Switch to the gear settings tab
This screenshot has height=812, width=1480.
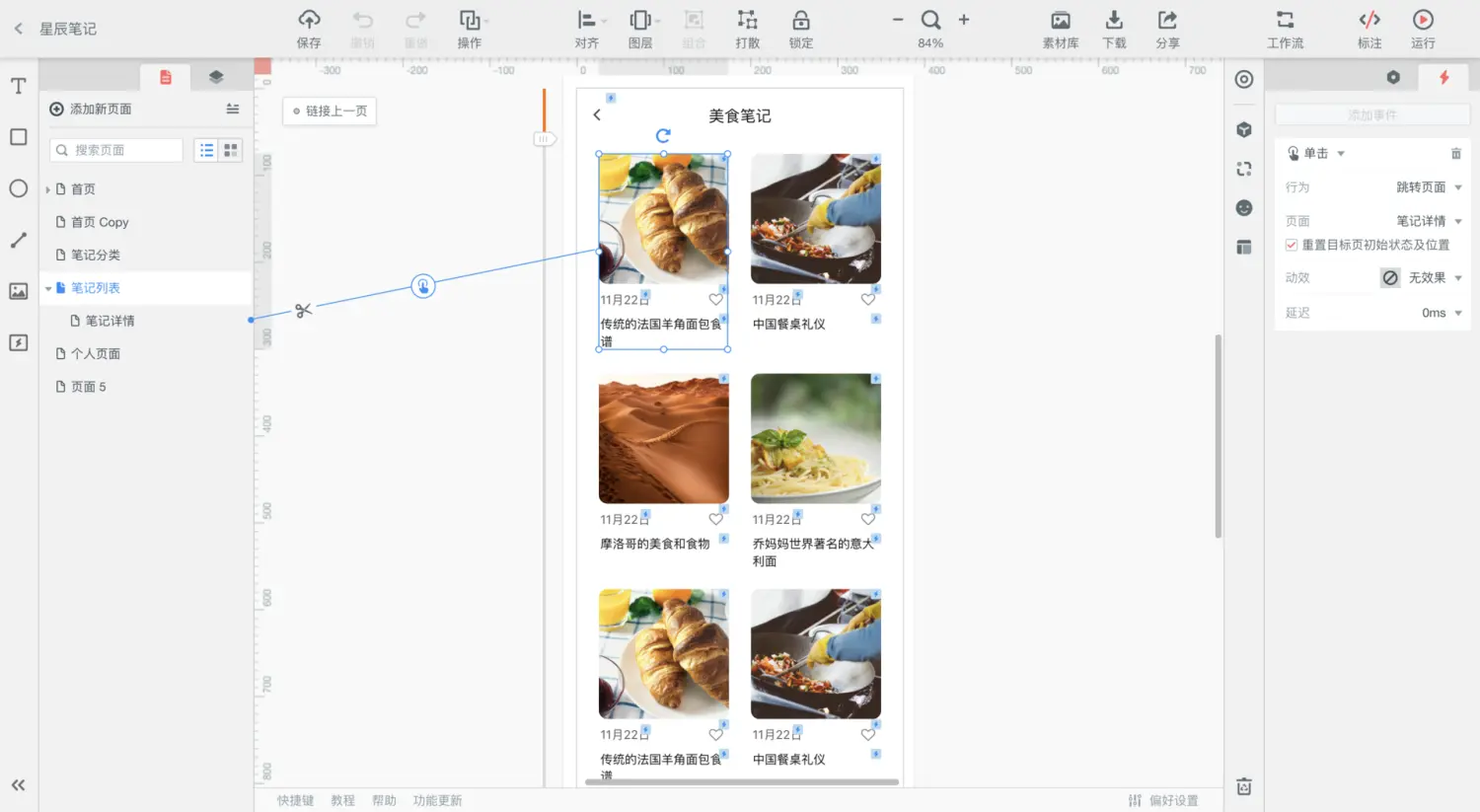click(1393, 77)
